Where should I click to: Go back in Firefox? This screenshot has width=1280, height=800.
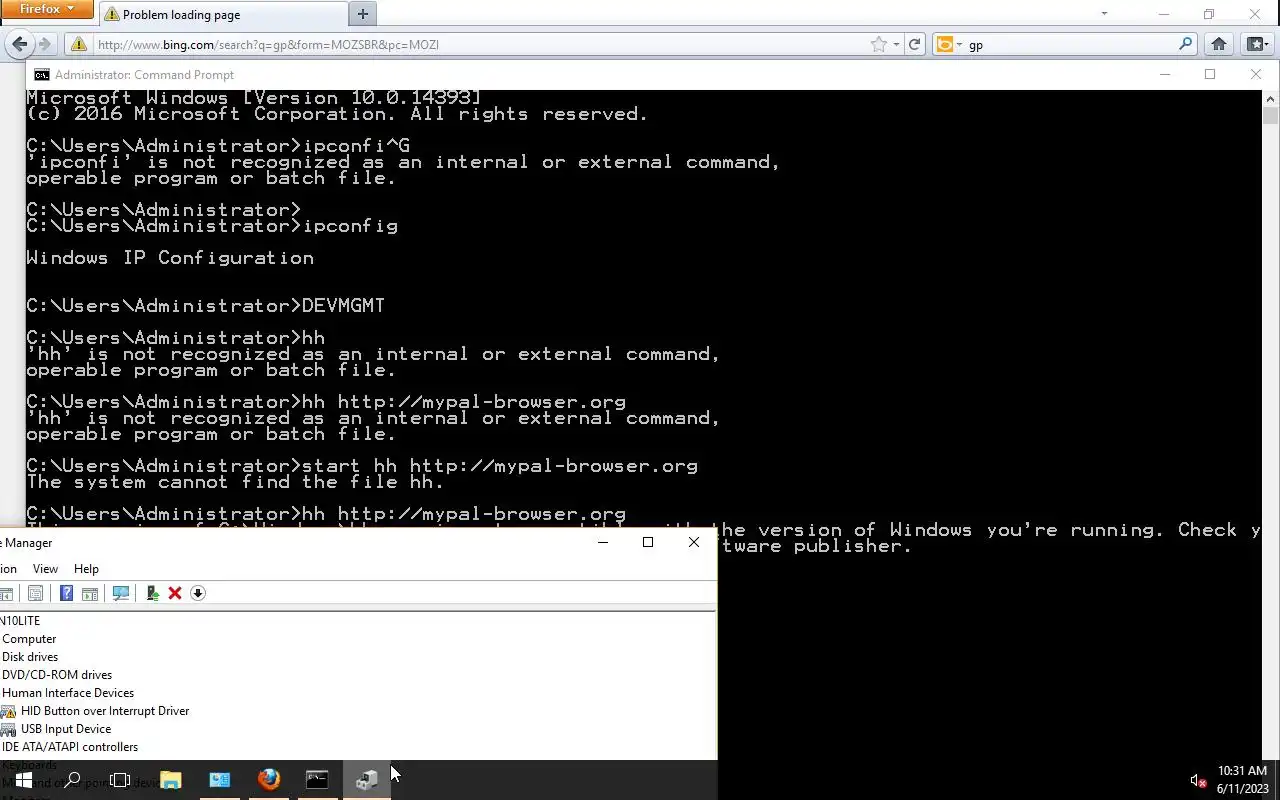19,44
